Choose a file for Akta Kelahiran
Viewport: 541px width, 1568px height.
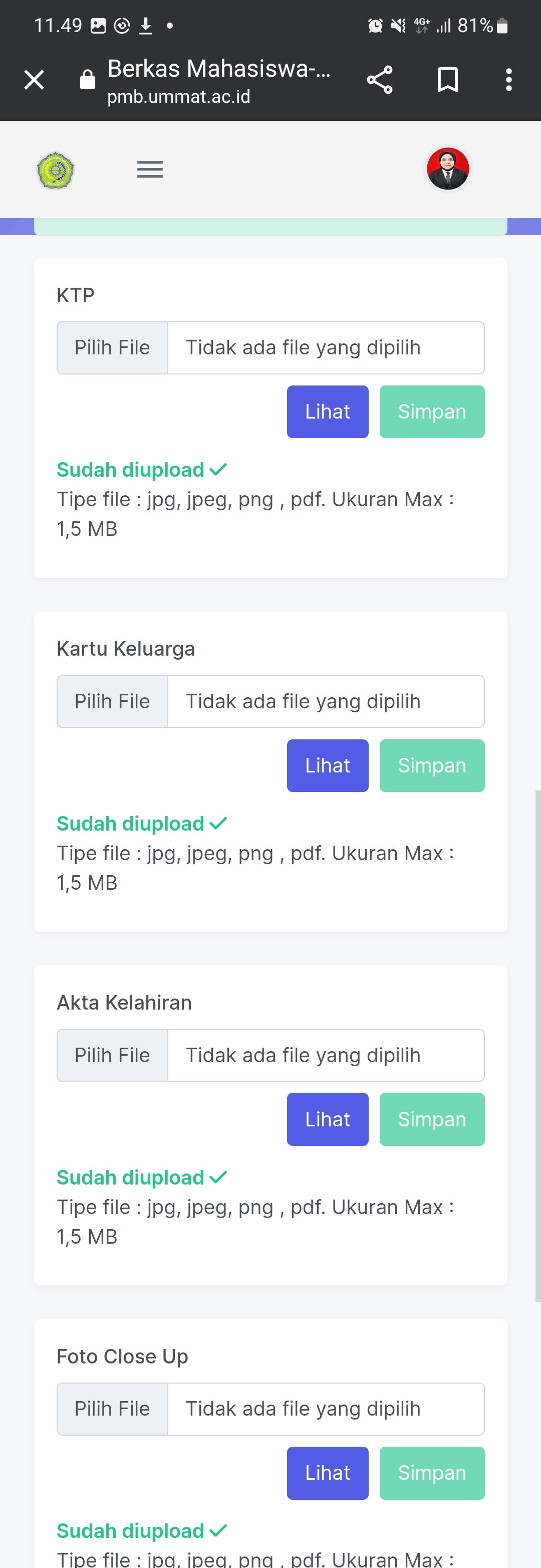click(x=113, y=1055)
